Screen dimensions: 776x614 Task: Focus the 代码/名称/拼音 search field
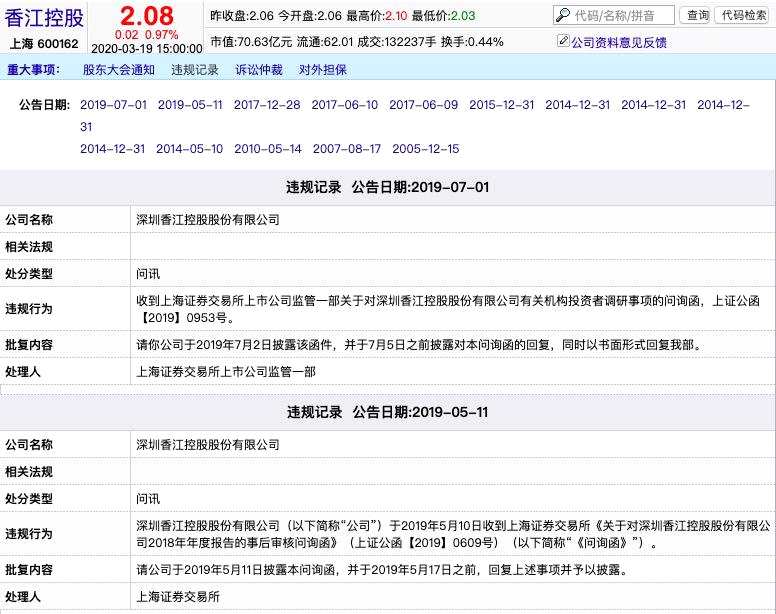(x=614, y=15)
